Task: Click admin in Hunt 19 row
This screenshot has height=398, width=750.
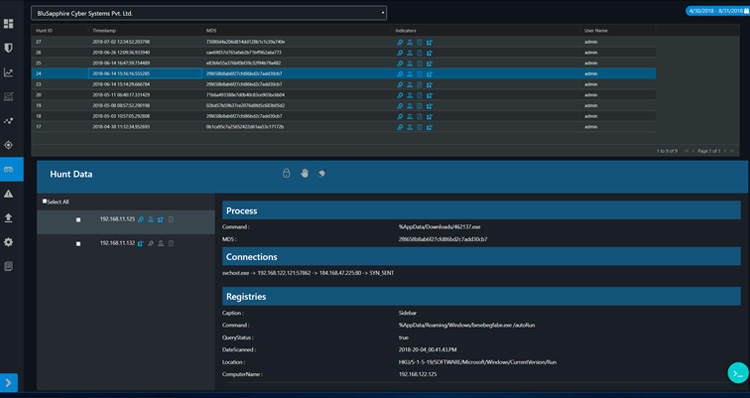Action: (591, 106)
